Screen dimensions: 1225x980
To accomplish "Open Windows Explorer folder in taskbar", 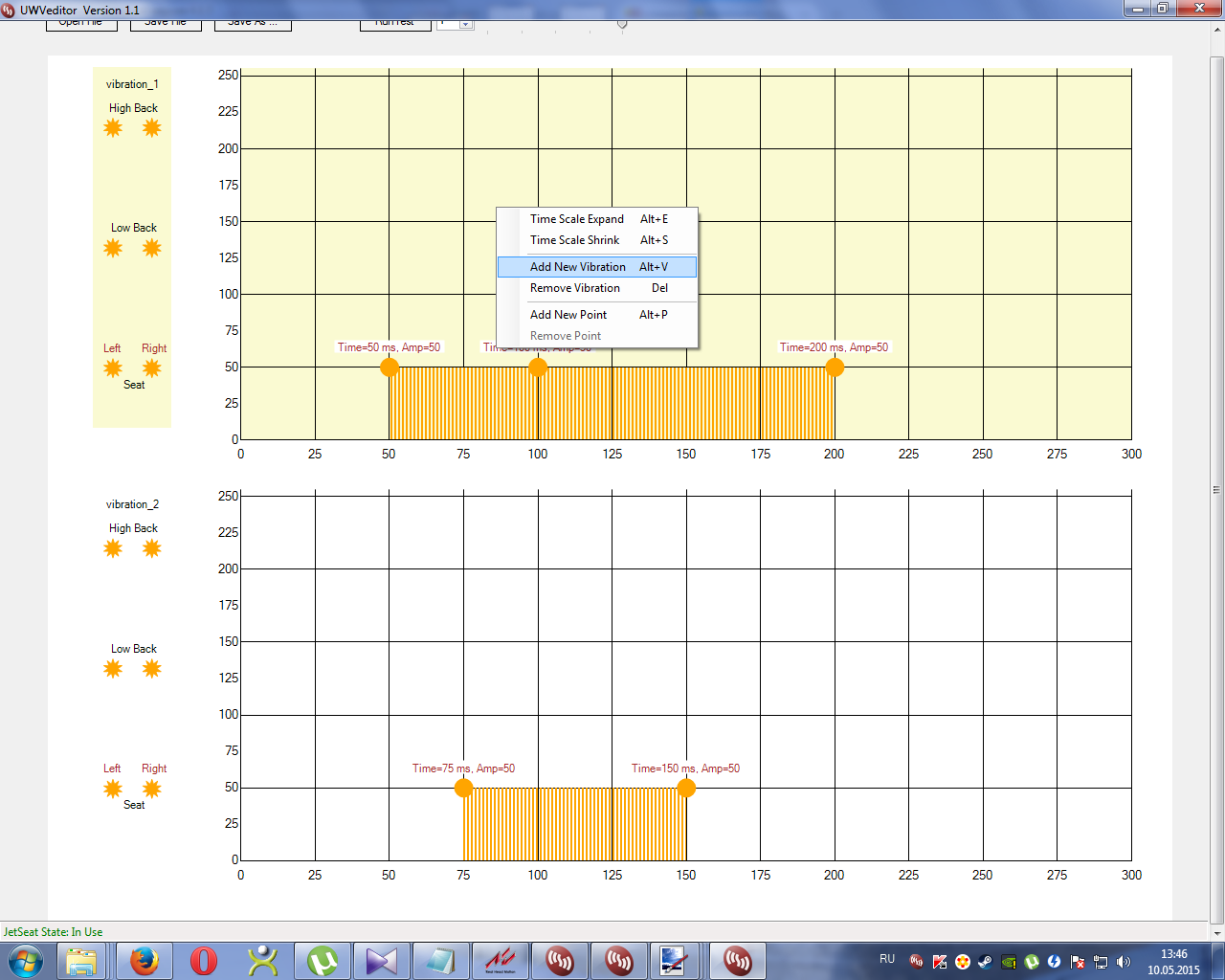I will tap(82, 960).
